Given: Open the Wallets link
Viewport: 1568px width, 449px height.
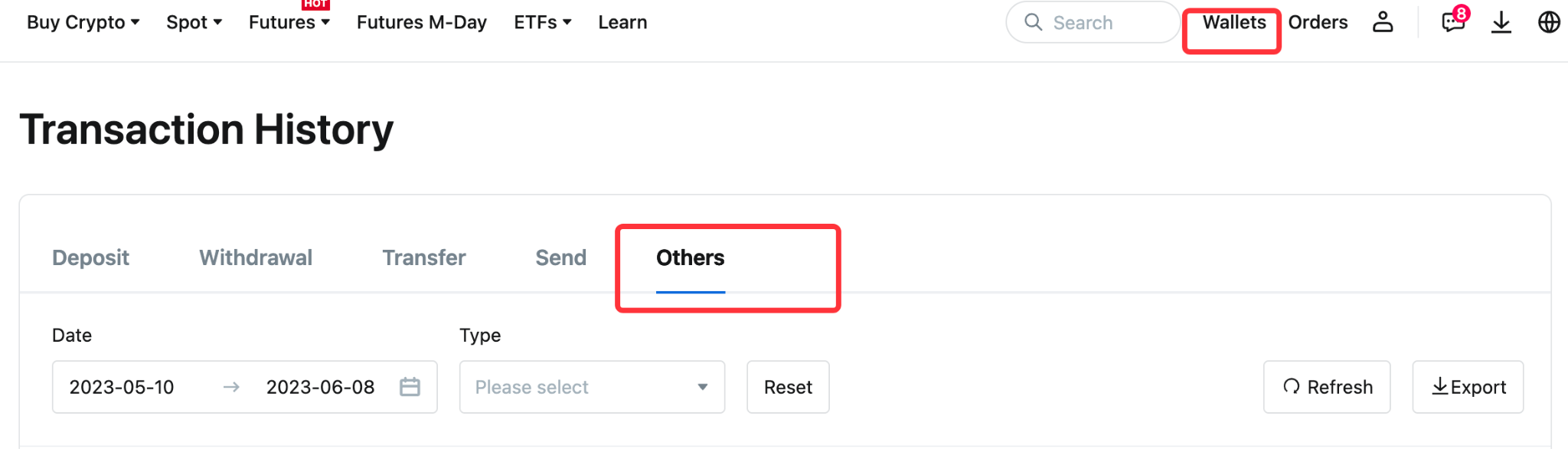Looking at the screenshot, I should tap(1233, 22).
